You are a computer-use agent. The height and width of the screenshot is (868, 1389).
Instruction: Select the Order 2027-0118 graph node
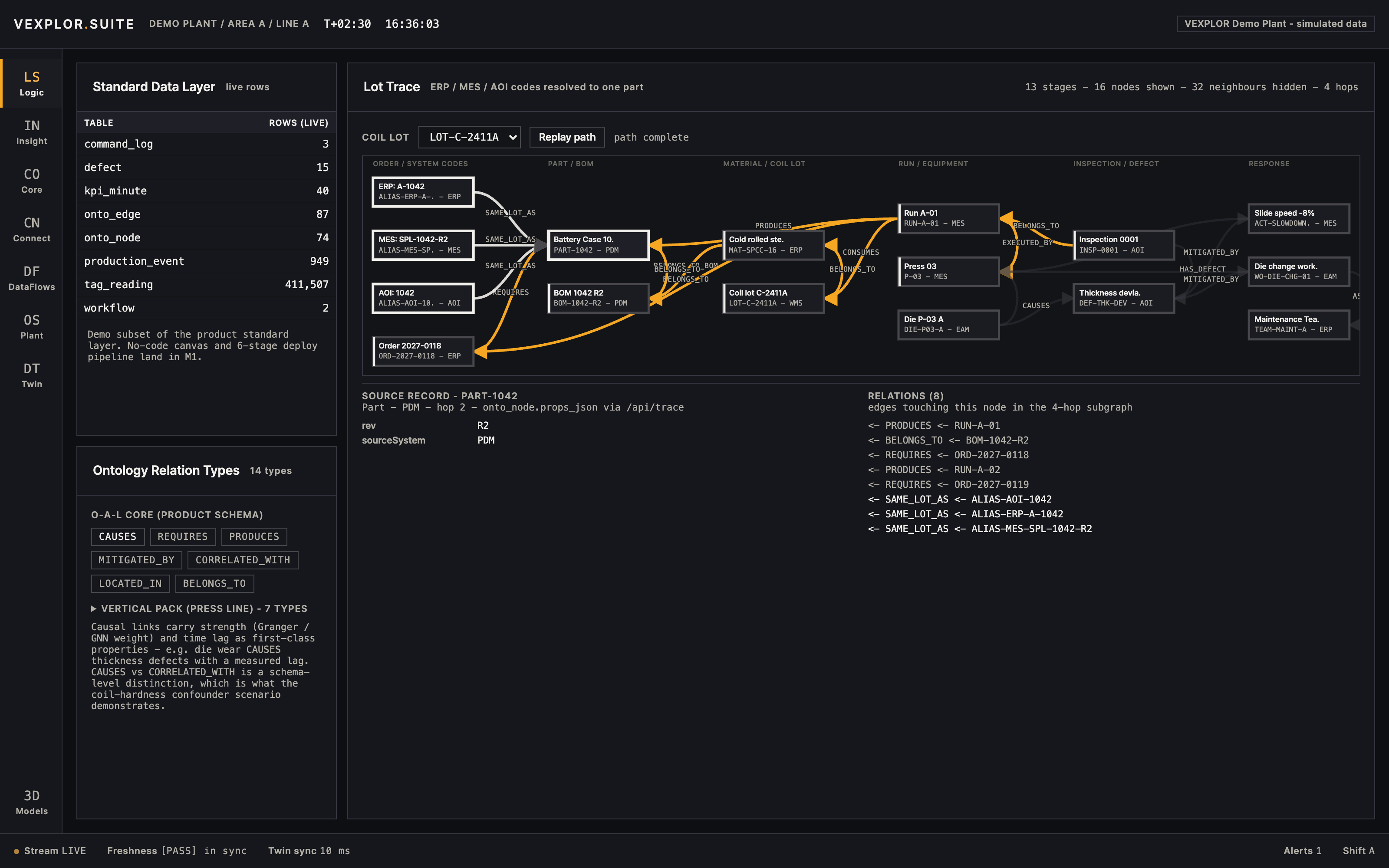(x=423, y=351)
